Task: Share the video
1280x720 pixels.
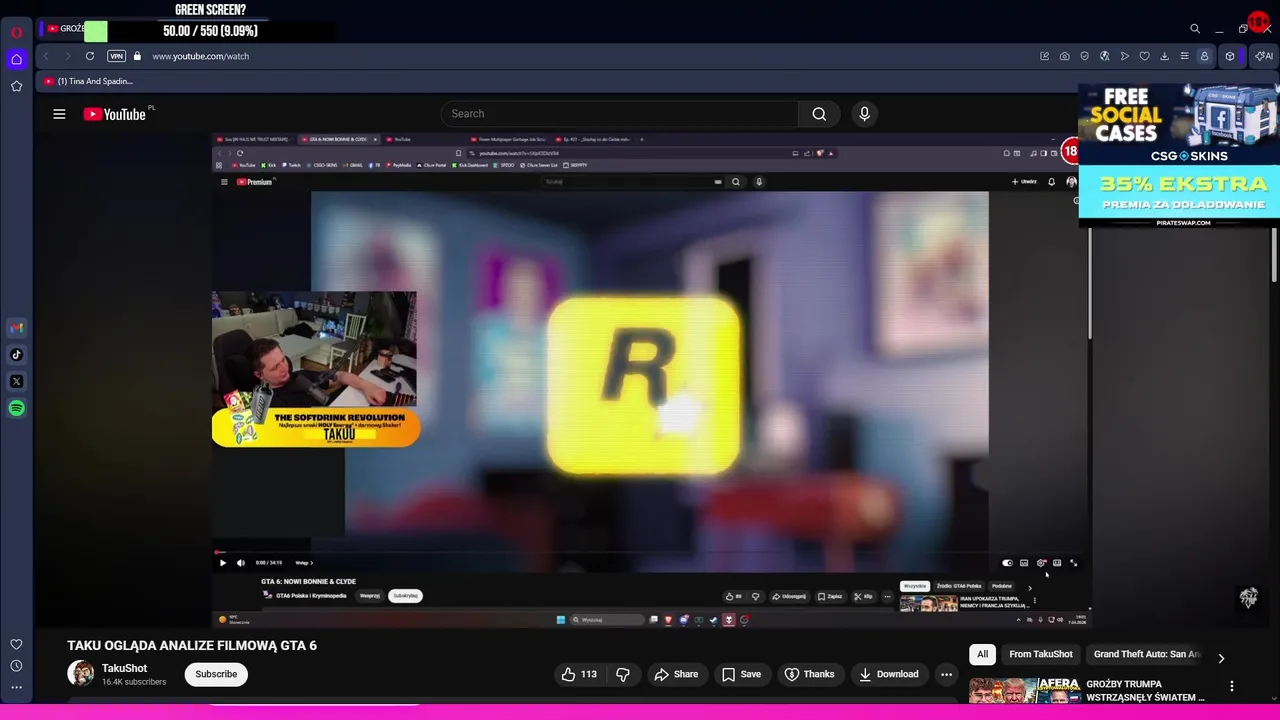Action: tap(676, 674)
